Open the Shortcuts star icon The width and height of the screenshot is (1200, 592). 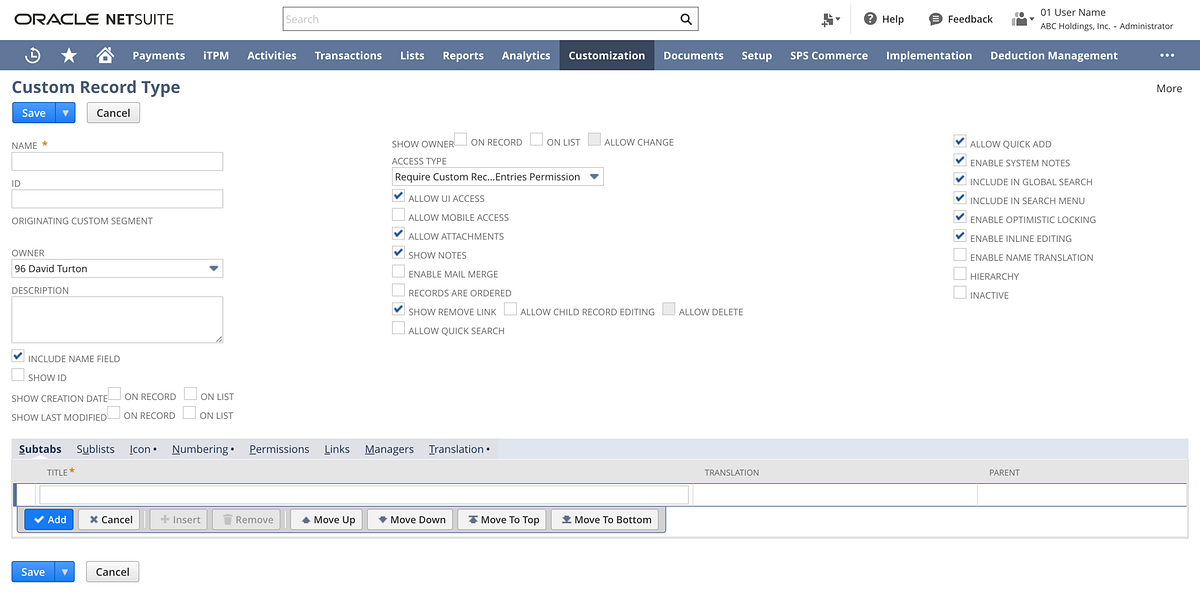(x=68, y=55)
